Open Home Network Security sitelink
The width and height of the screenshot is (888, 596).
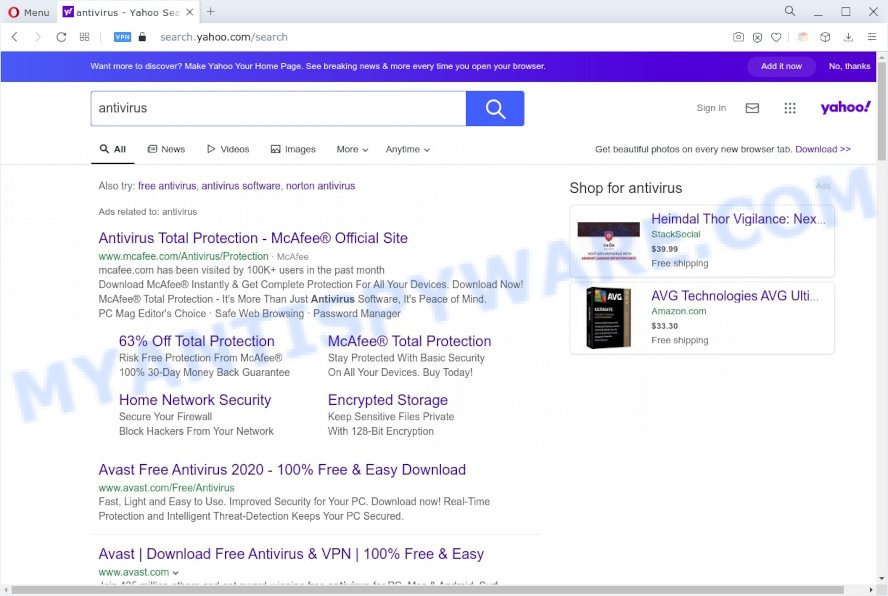click(195, 400)
